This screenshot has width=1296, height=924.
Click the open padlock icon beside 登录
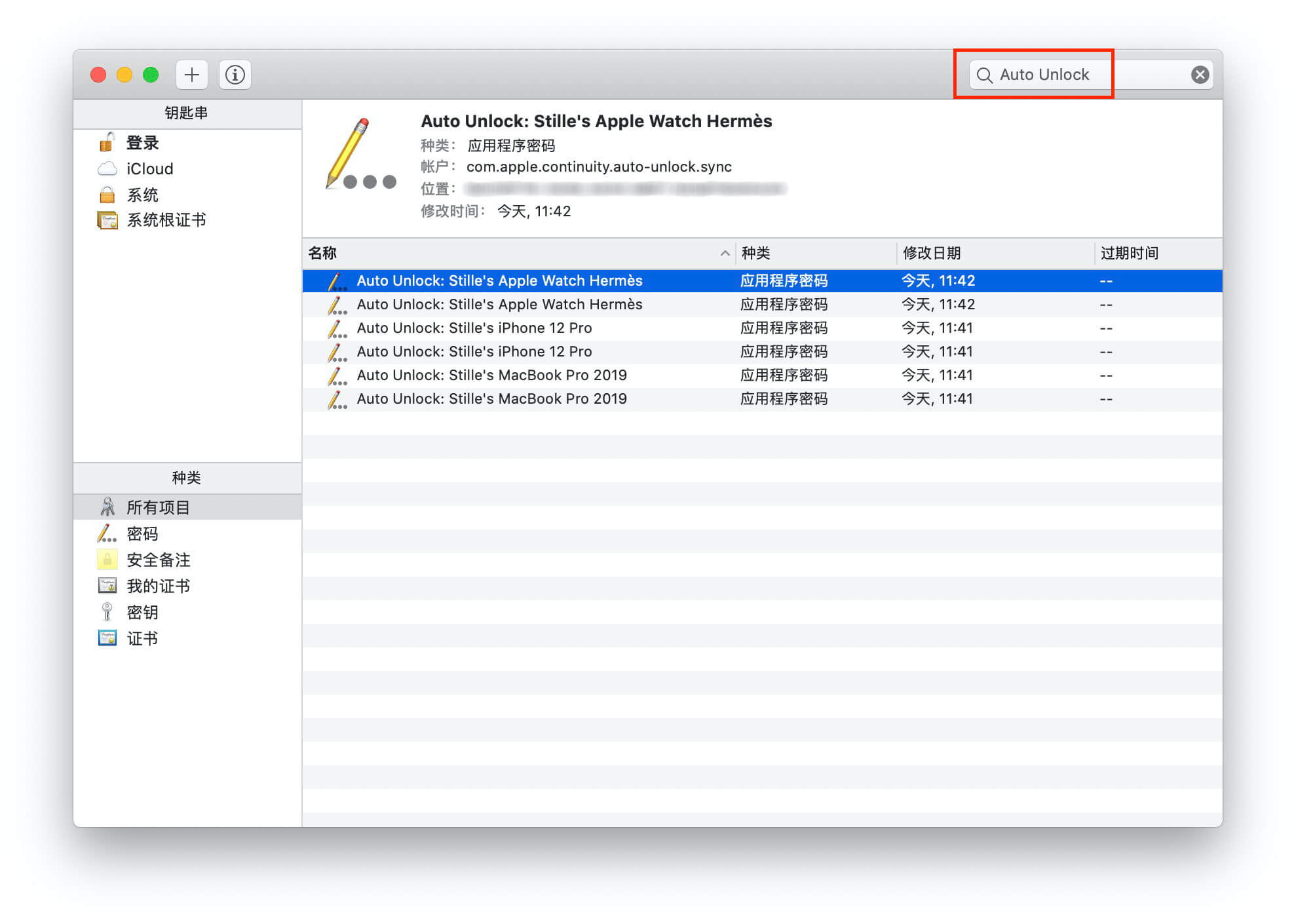107,142
